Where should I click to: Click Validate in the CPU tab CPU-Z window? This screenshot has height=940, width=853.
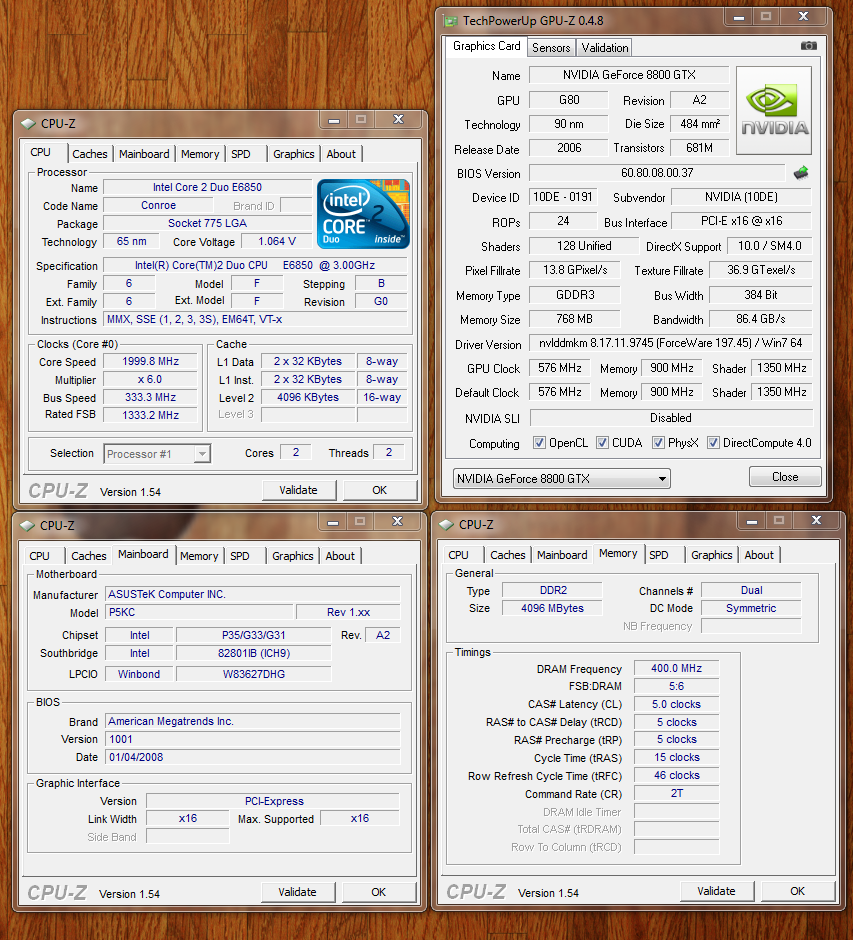point(299,490)
